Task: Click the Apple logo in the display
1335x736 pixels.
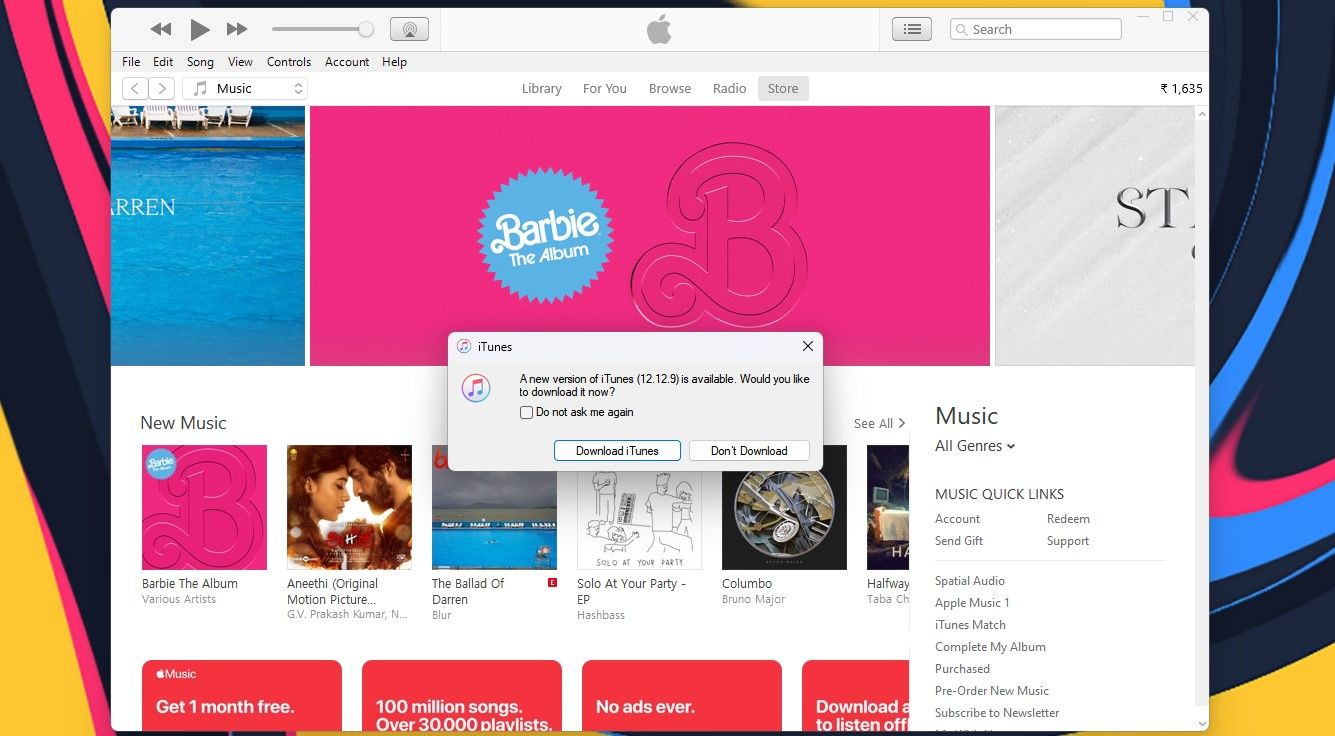Action: tap(658, 30)
